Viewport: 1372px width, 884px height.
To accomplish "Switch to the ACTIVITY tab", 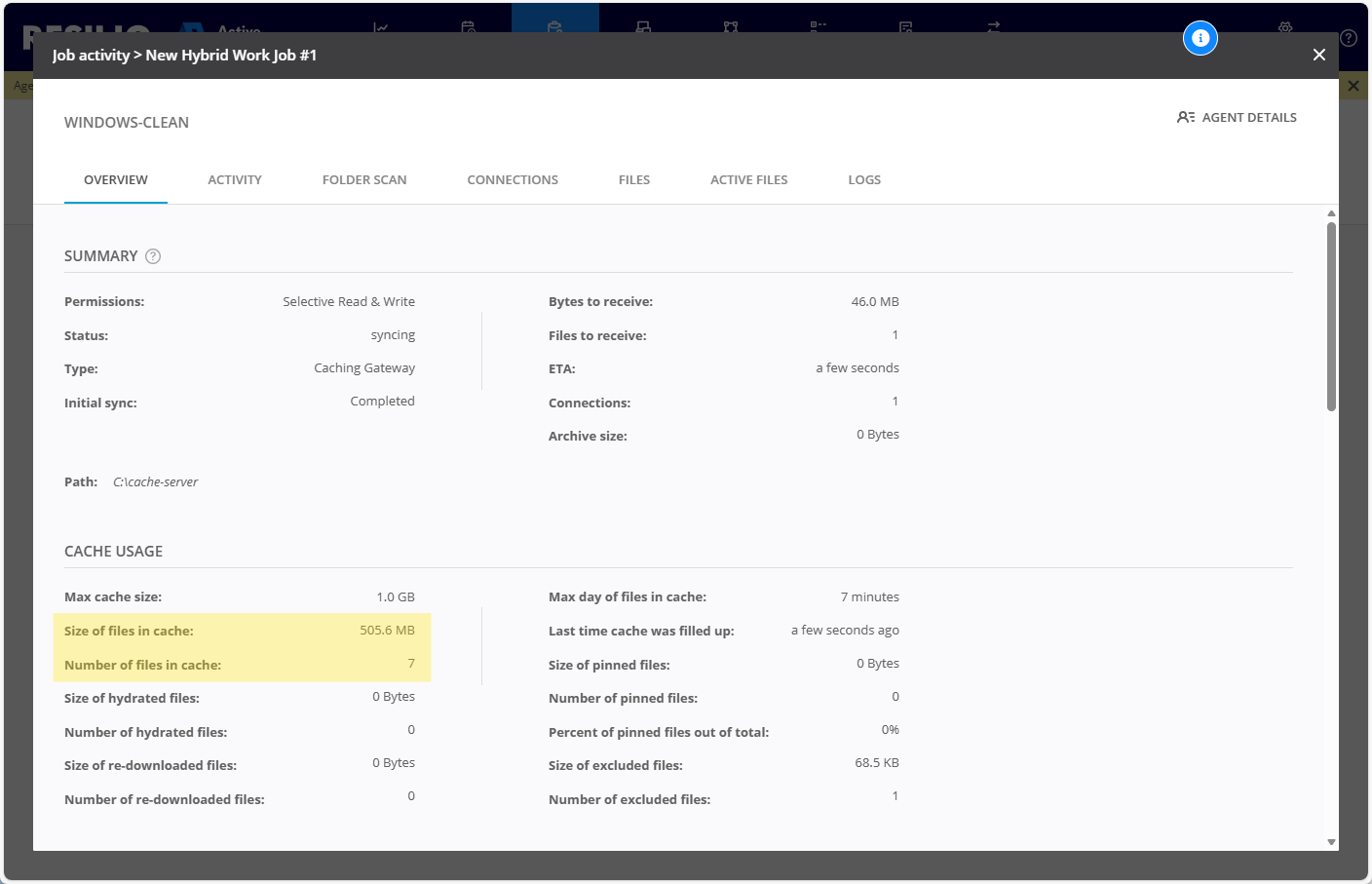I will click(235, 180).
